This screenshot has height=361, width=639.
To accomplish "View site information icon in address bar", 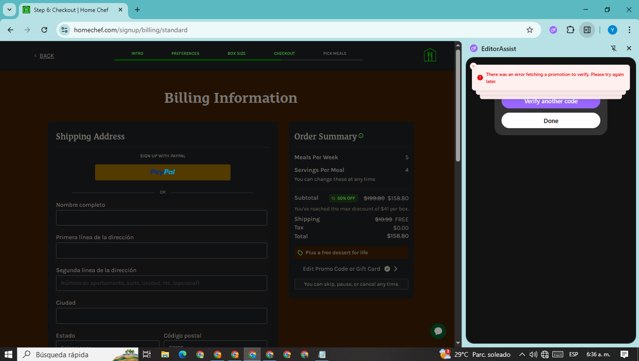I will point(64,30).
